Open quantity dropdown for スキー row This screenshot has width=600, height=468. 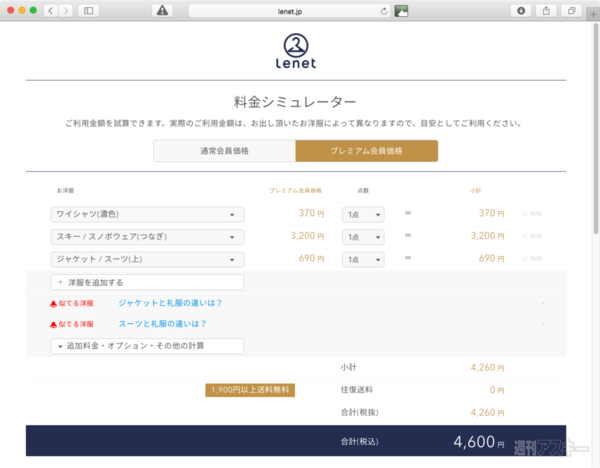(363, 237)
